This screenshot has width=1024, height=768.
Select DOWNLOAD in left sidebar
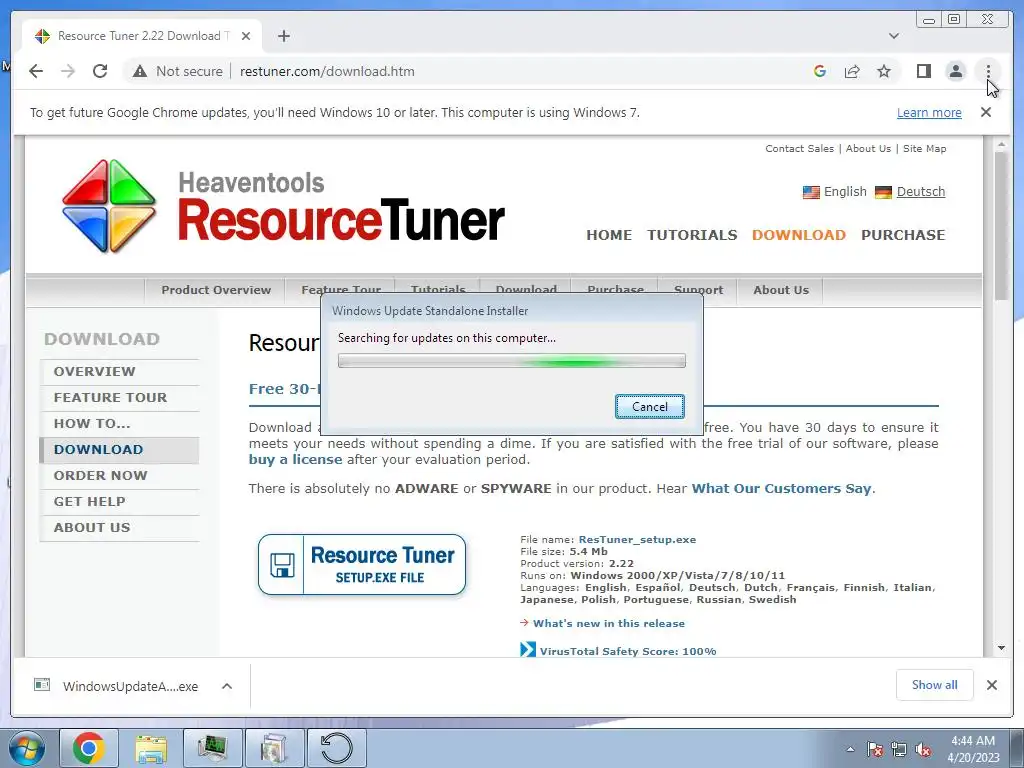coord(120,450)
